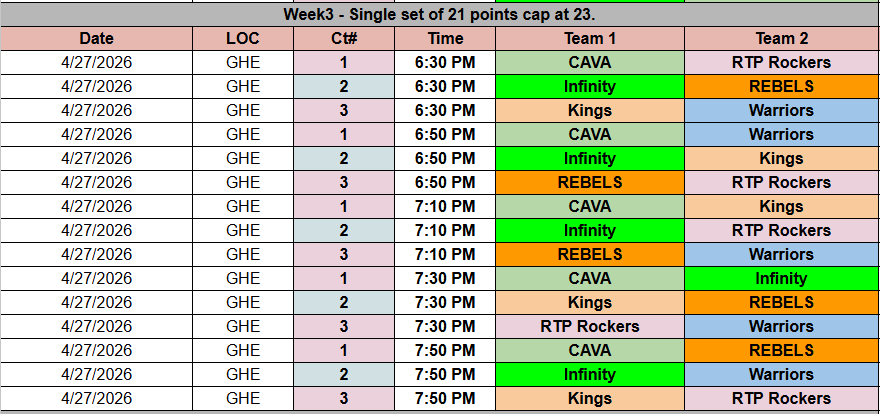The width and height of the screenshot is (880, 414).
Task: Select Kings in the 6:30 PM row
Action: click(590, 111)
